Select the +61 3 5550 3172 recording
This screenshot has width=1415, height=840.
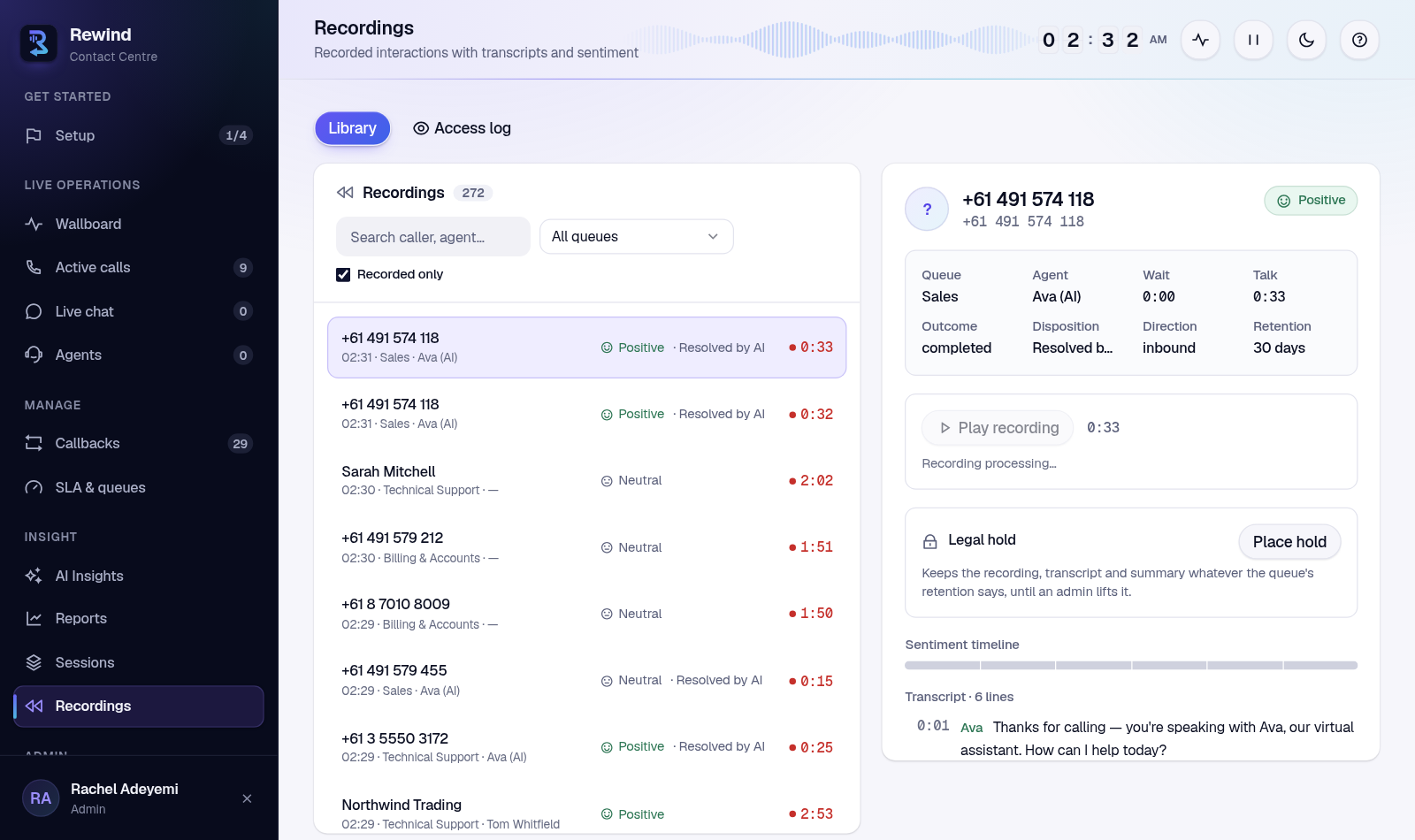[587, 747]
